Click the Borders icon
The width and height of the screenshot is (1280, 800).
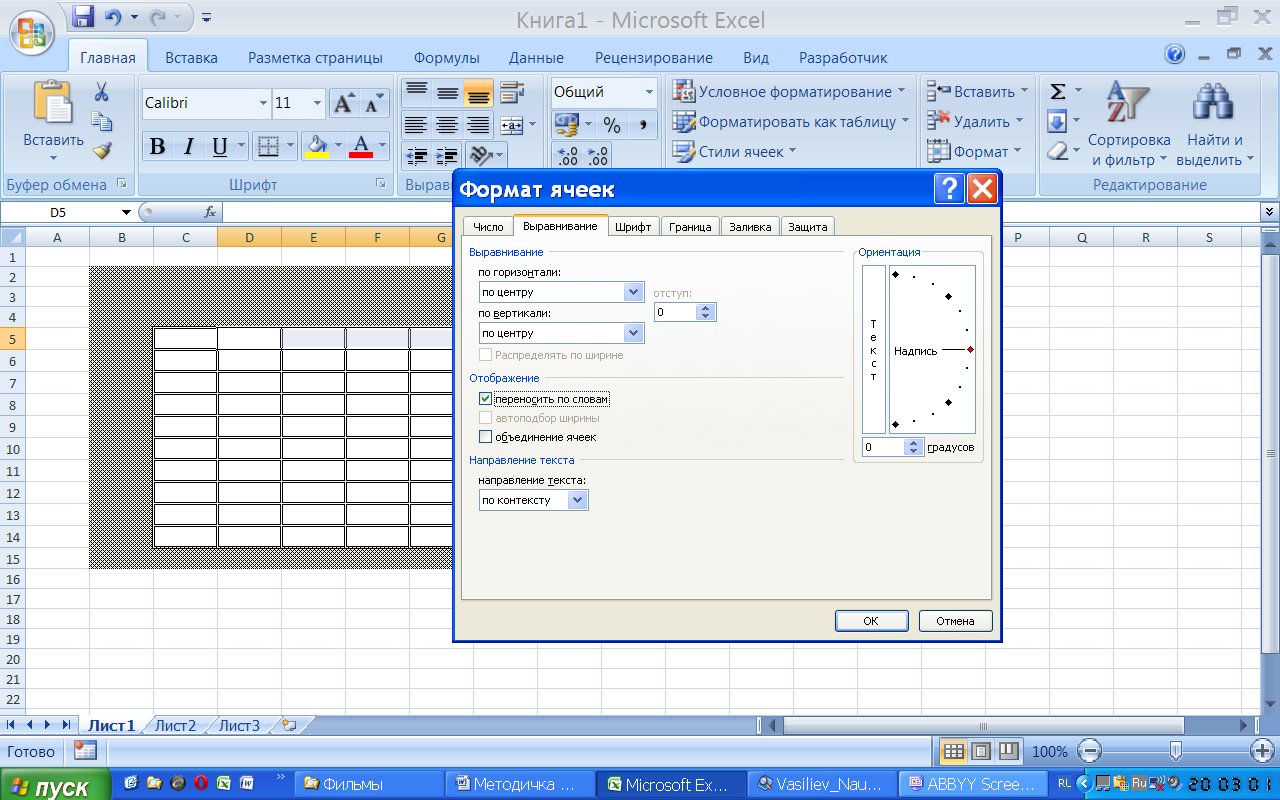tap(268, 147)
